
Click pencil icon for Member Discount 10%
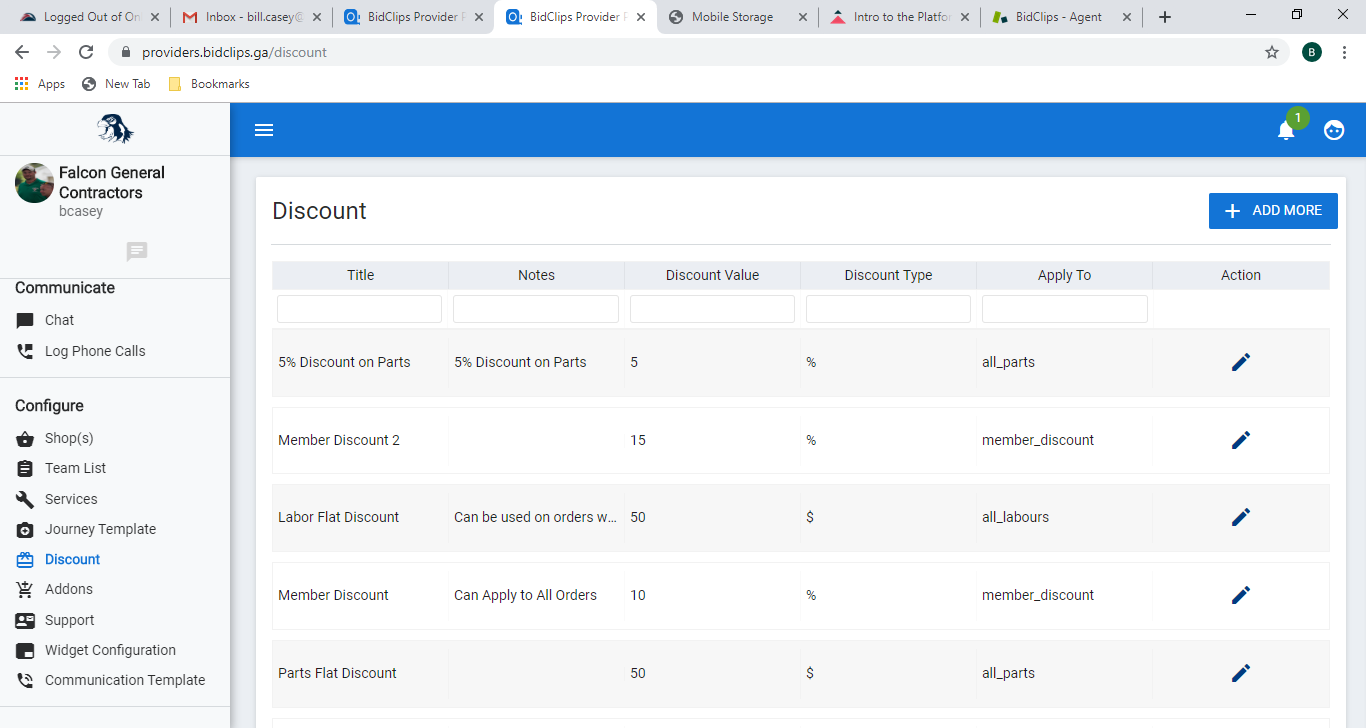click(x=1241, y=595)
